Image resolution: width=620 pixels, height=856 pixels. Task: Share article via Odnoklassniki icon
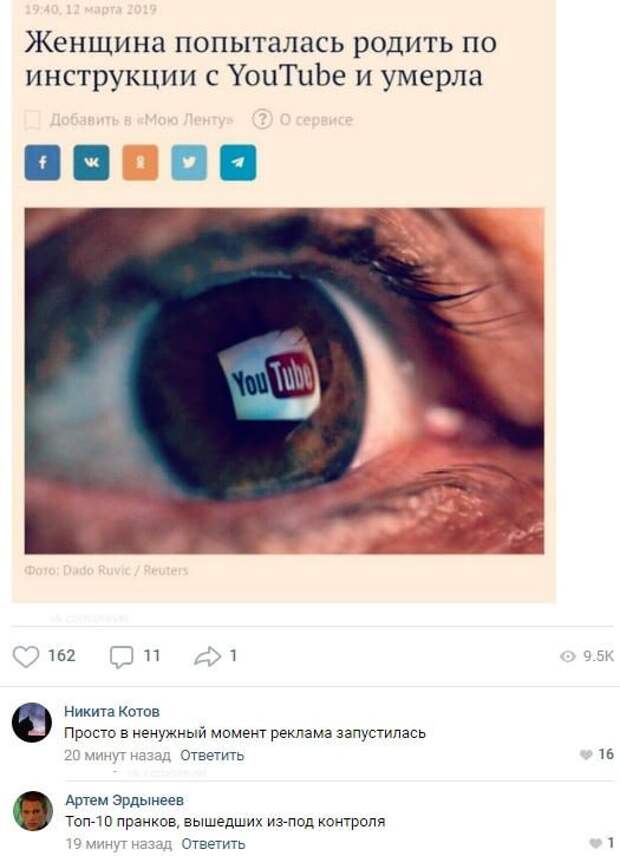(x=140, y=163)
